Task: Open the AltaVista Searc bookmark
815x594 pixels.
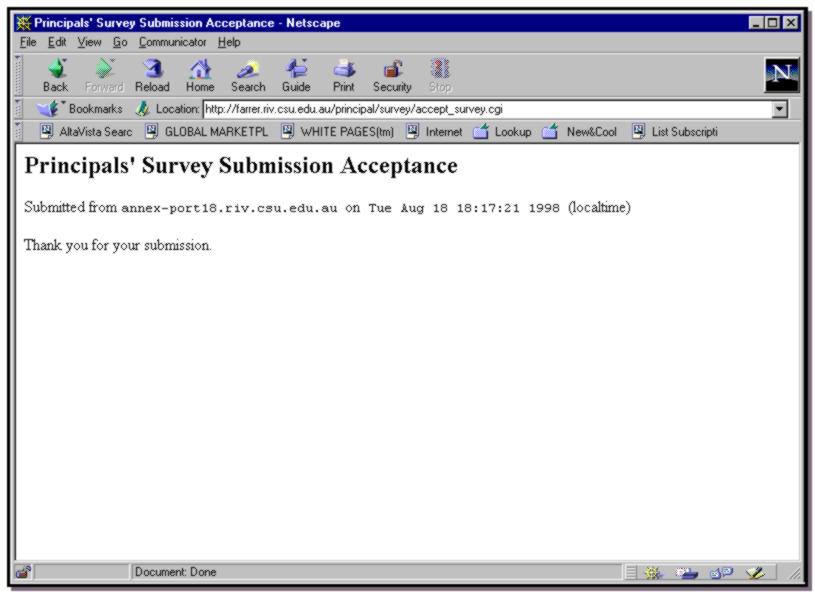Action: pyautogui.click(x=87, y=131)
